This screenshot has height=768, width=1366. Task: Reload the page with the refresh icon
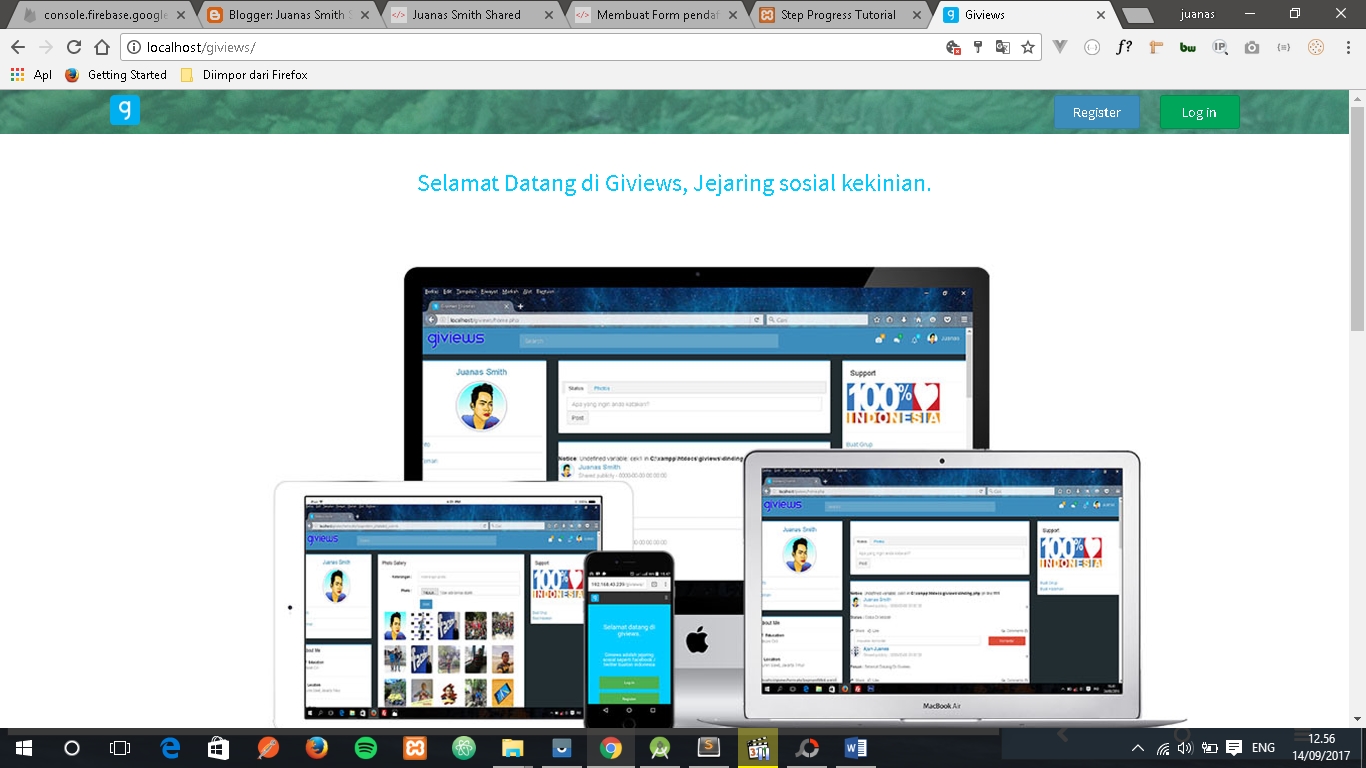coord(73,47)
